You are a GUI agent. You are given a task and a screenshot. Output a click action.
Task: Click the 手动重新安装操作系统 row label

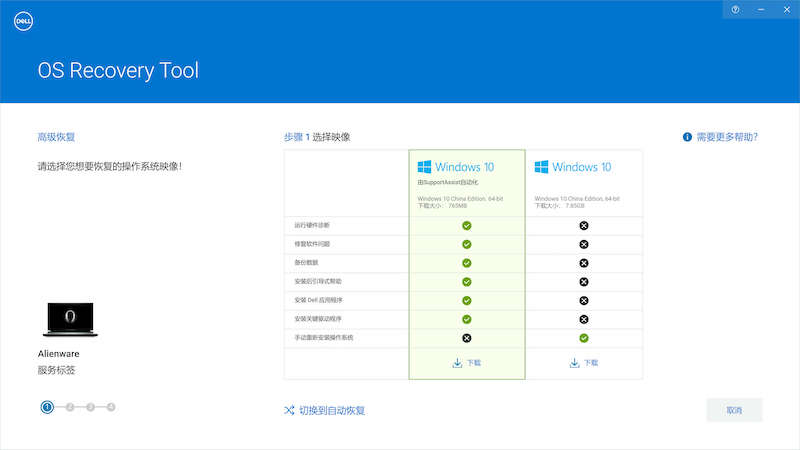tap(323, 337)
